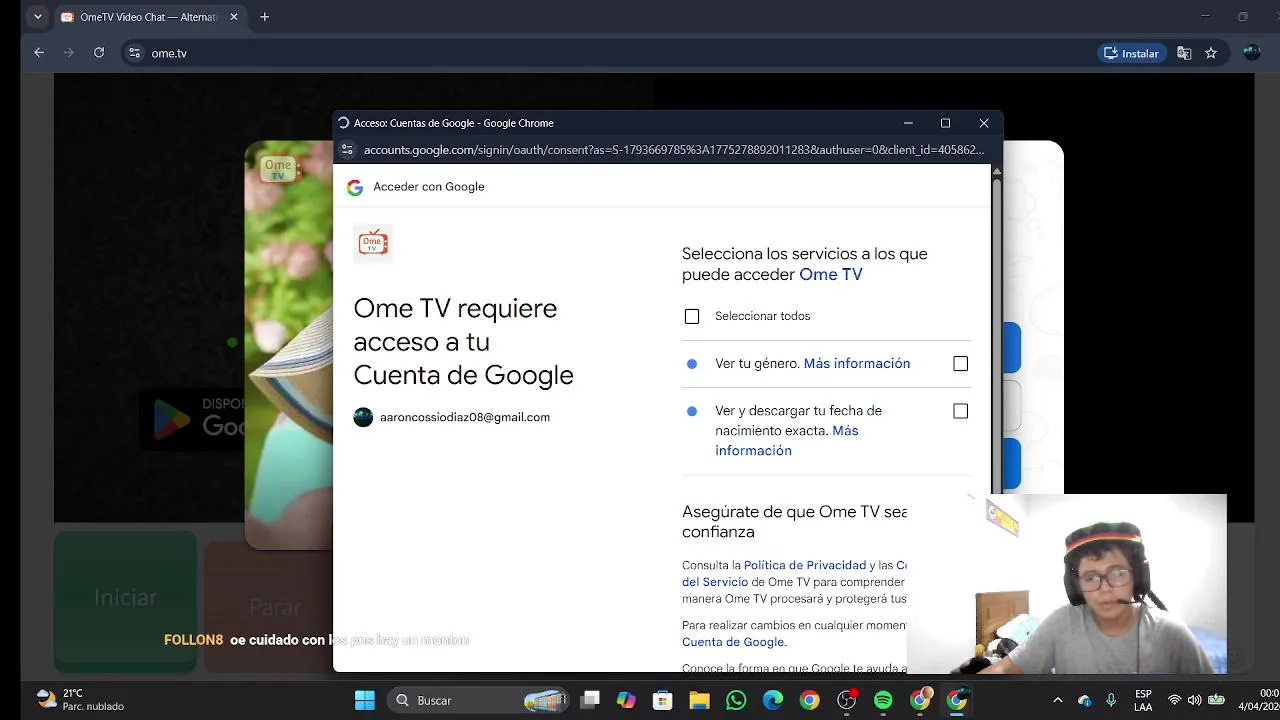This screenshot has height=720, width=1280.
Task: Click the OneDrive tray icon
Action: [1085, 700]
